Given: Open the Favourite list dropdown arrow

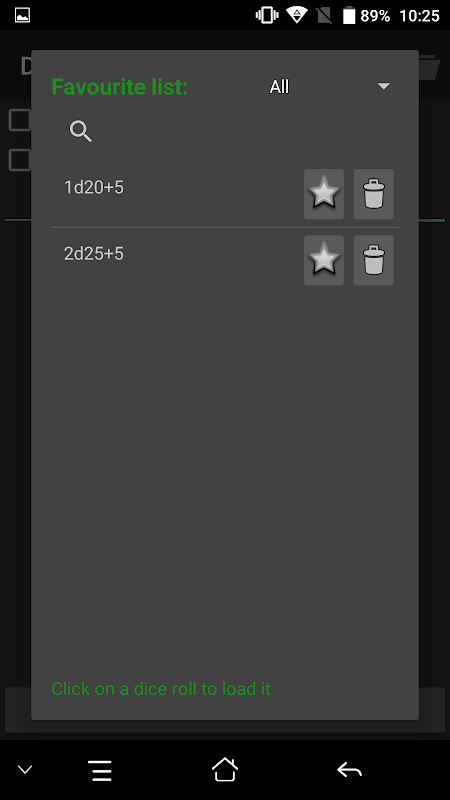Looking at the screenshot, I should (x=384, y=86).
